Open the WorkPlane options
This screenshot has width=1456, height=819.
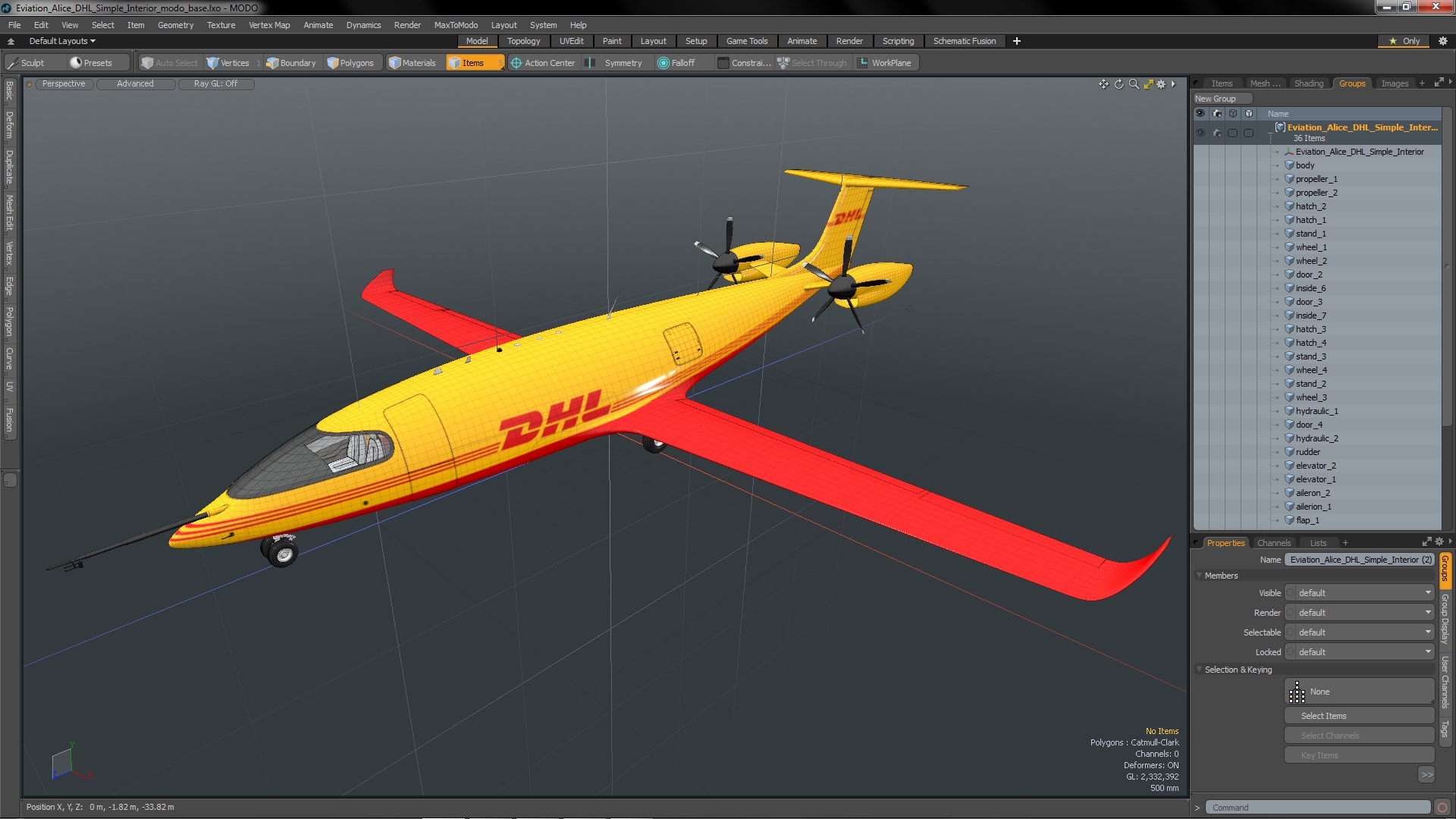[885, 63]
